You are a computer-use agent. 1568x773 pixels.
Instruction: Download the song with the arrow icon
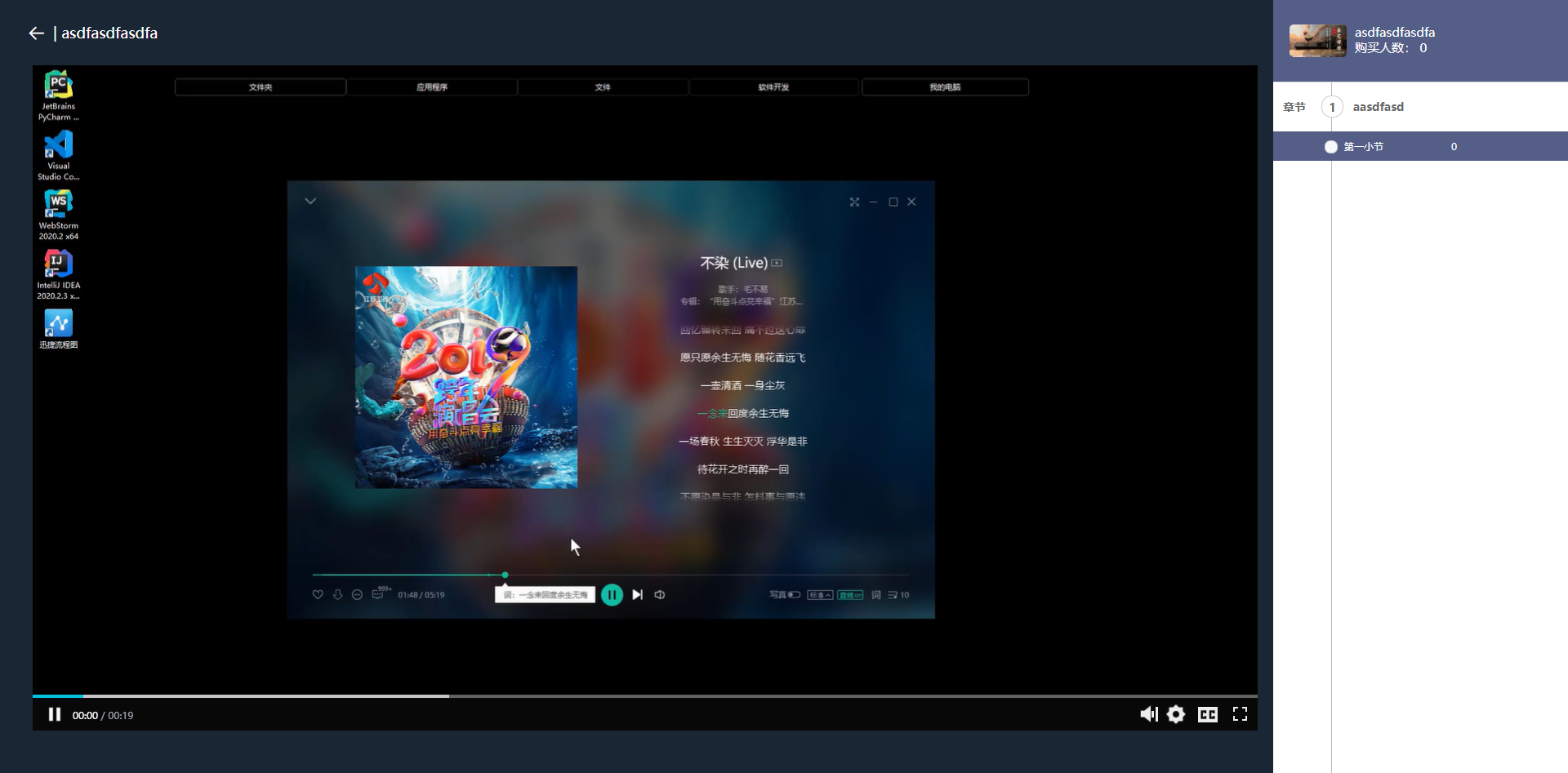(x=337, y=594)
